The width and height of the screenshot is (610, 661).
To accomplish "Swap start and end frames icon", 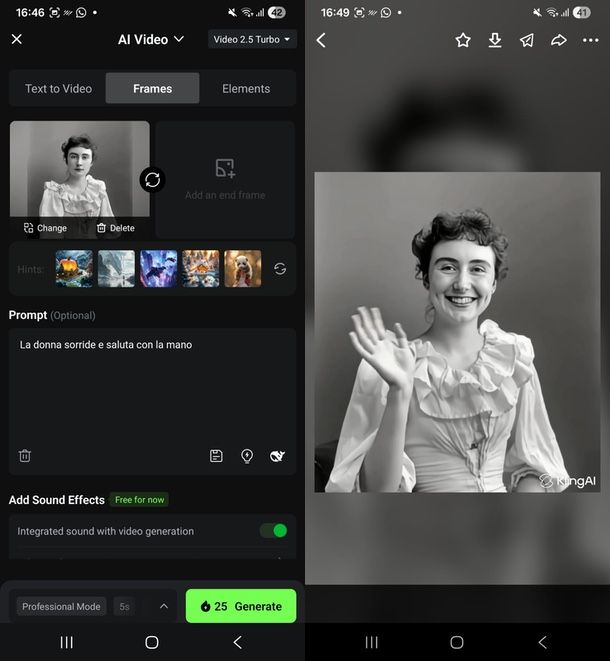I will coord(152,180).
